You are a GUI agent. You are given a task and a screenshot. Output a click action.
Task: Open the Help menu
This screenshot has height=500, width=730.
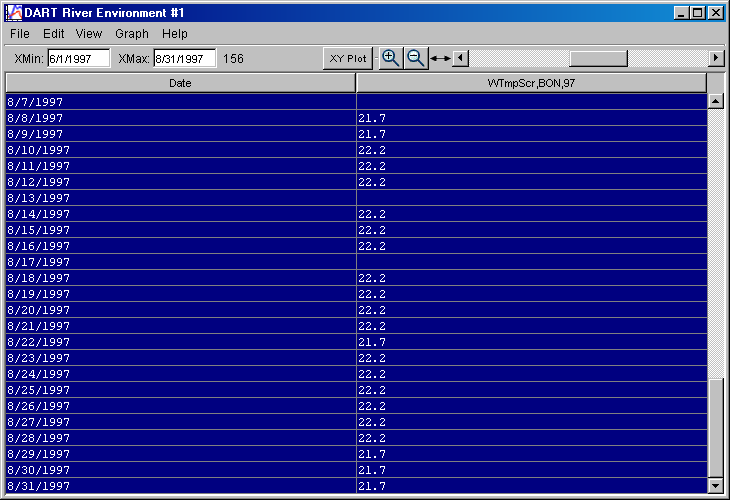[x=175, y=34]
